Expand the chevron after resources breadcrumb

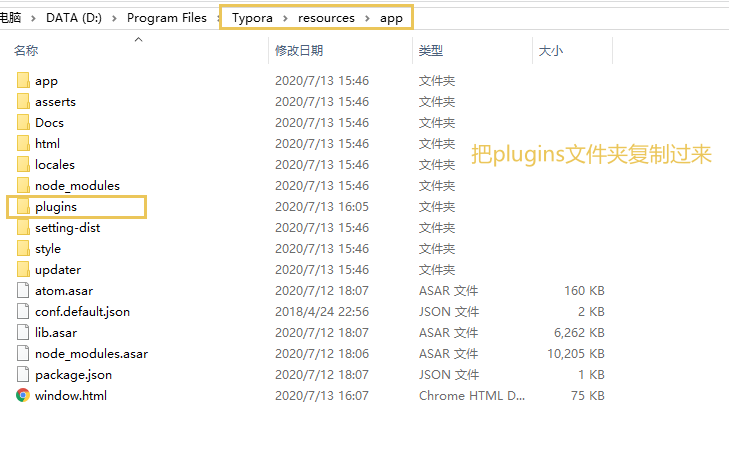pos(367,18)
